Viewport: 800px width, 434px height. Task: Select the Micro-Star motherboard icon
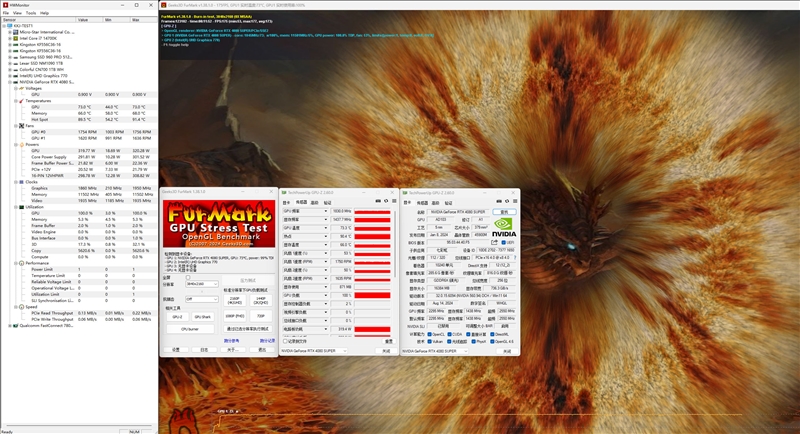tap(16, 32)
